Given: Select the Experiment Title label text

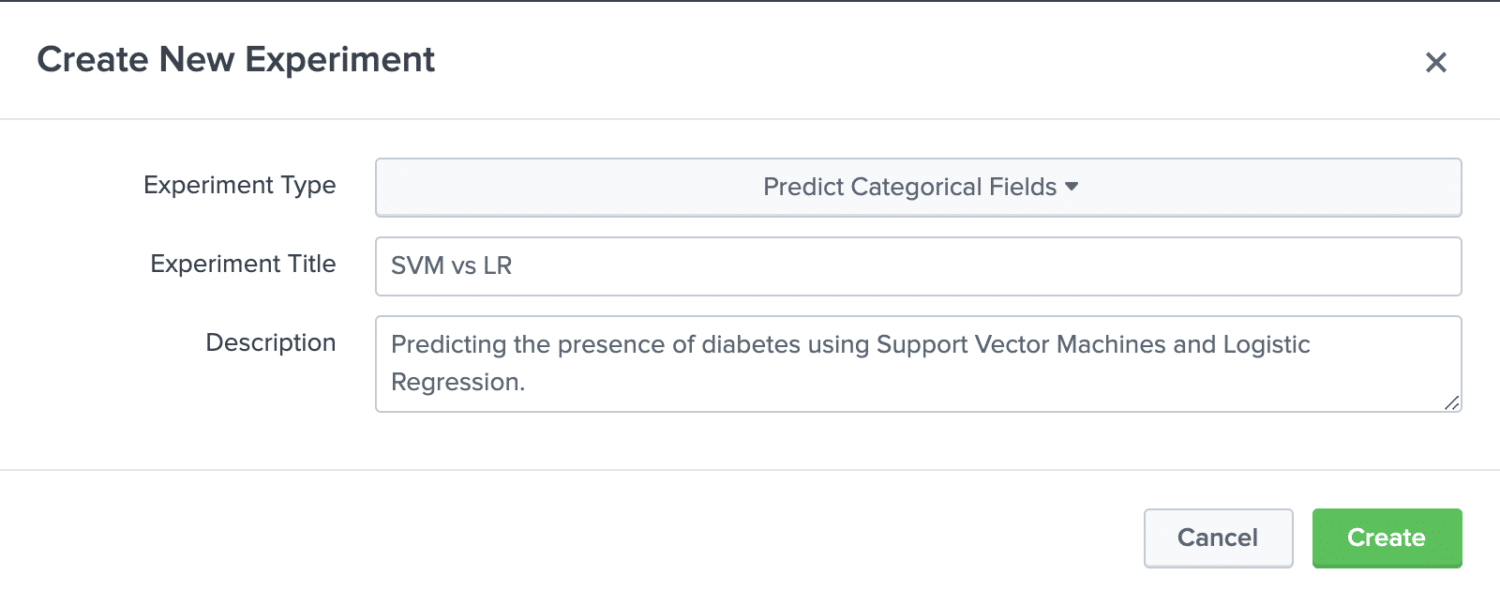Looking at the screenshot, I should (243, 263).
